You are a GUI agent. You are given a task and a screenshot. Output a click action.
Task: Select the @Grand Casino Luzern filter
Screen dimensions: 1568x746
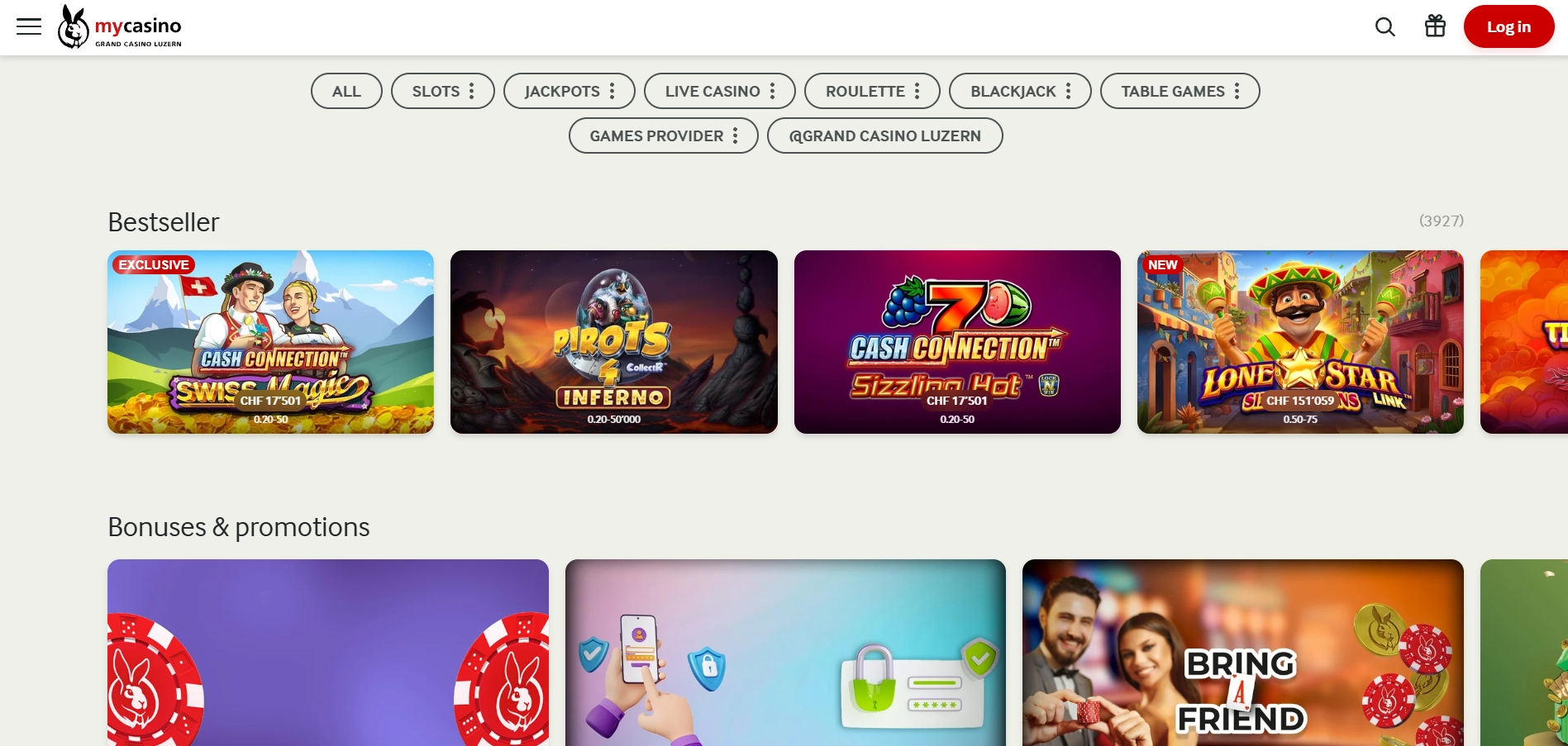(x=884, y=135)
